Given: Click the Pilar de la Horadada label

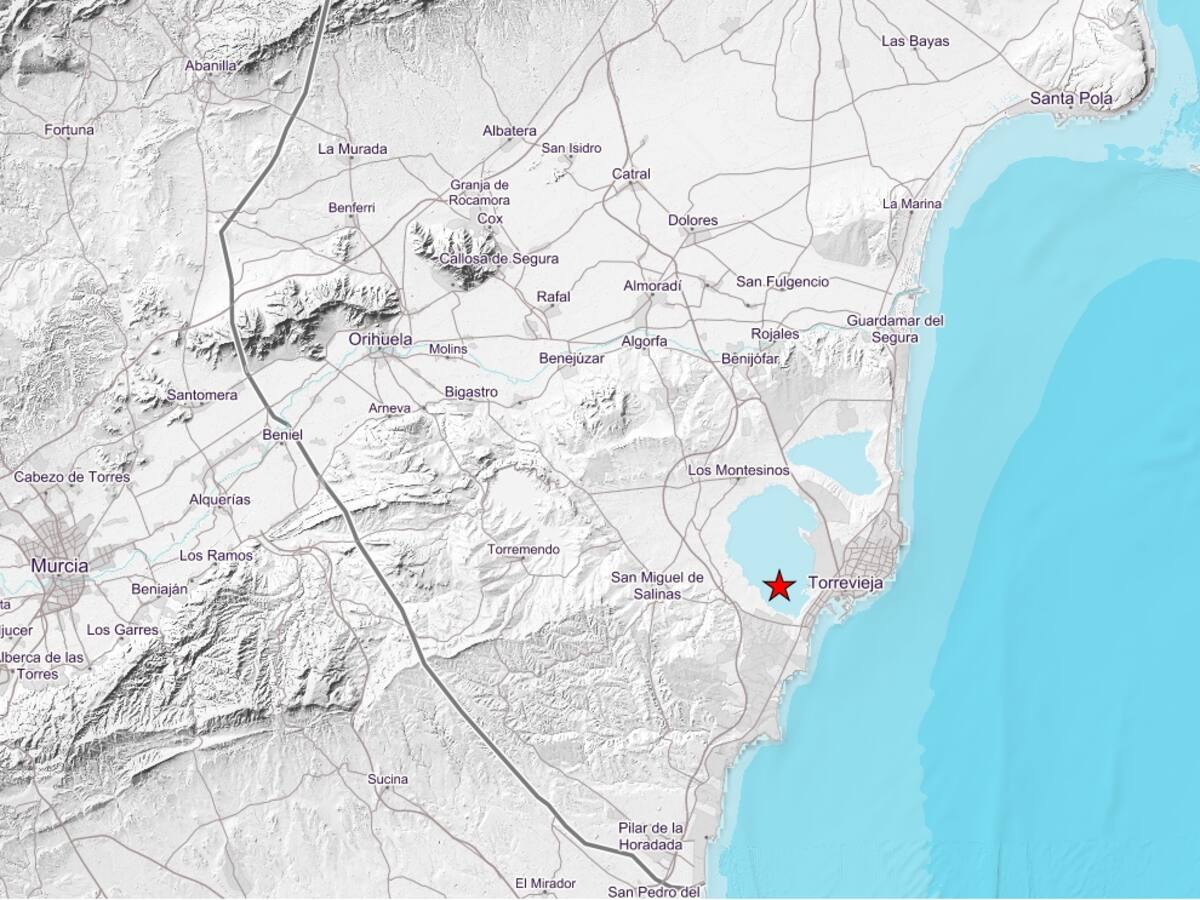Looking at the screenshot, I should click(x=650, y=836).
